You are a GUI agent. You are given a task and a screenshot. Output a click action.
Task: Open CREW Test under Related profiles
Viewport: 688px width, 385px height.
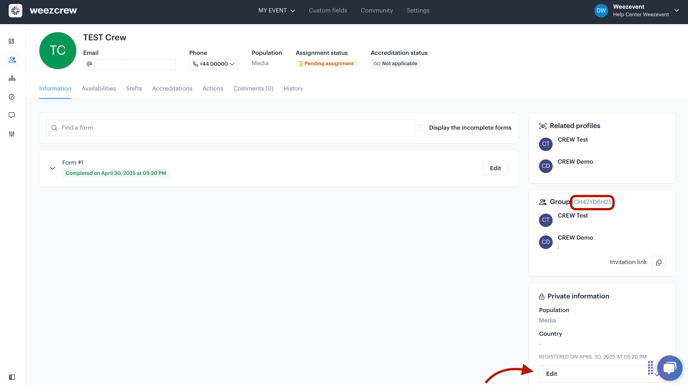(573, 140)
